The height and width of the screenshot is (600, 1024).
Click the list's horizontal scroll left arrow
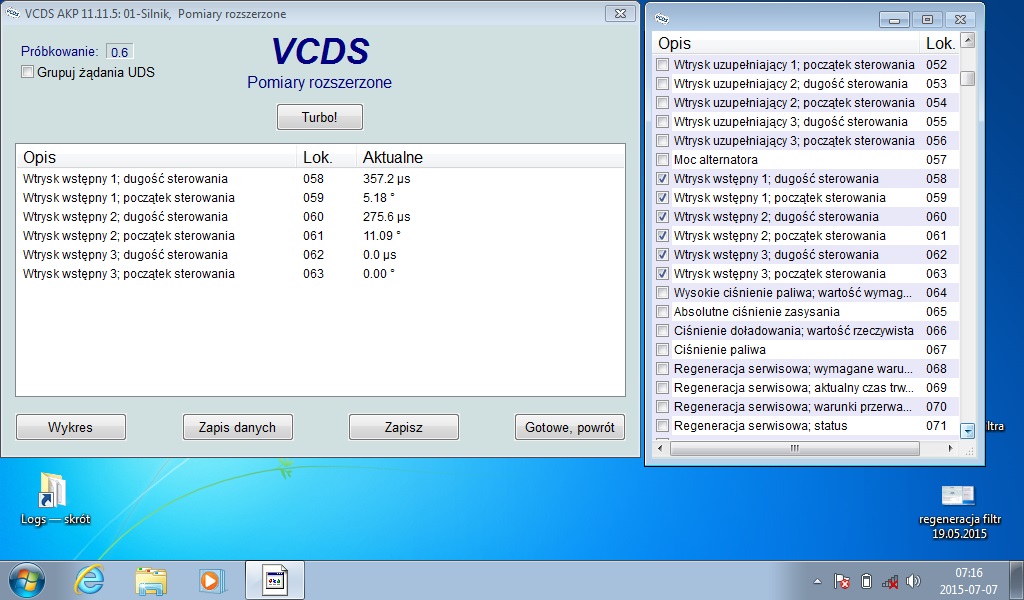(660, 449)
